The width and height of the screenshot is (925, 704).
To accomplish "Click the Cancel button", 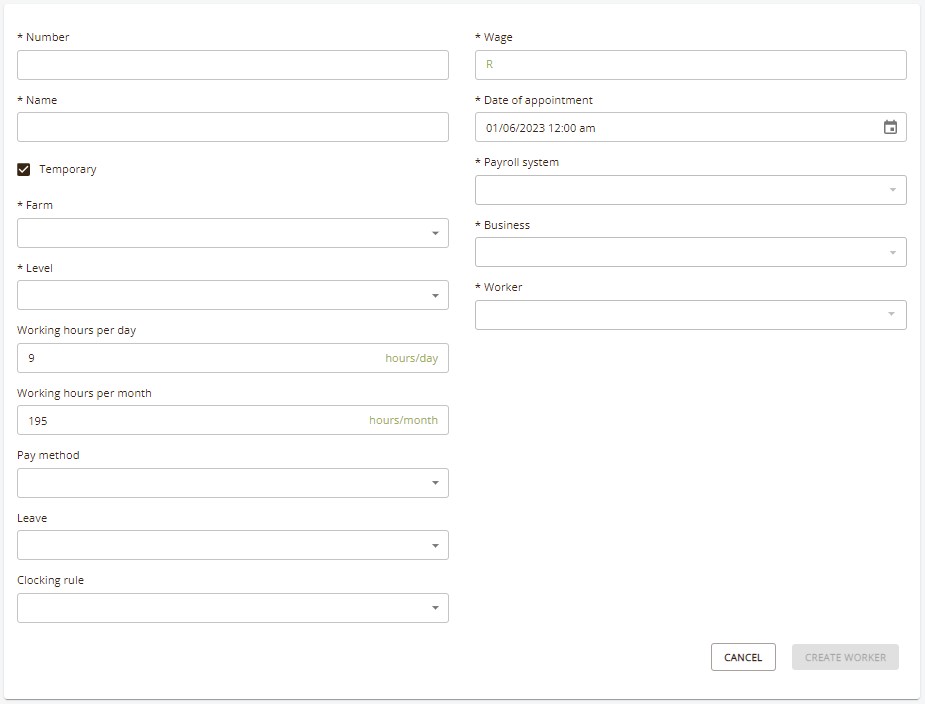I will (743, 657).
